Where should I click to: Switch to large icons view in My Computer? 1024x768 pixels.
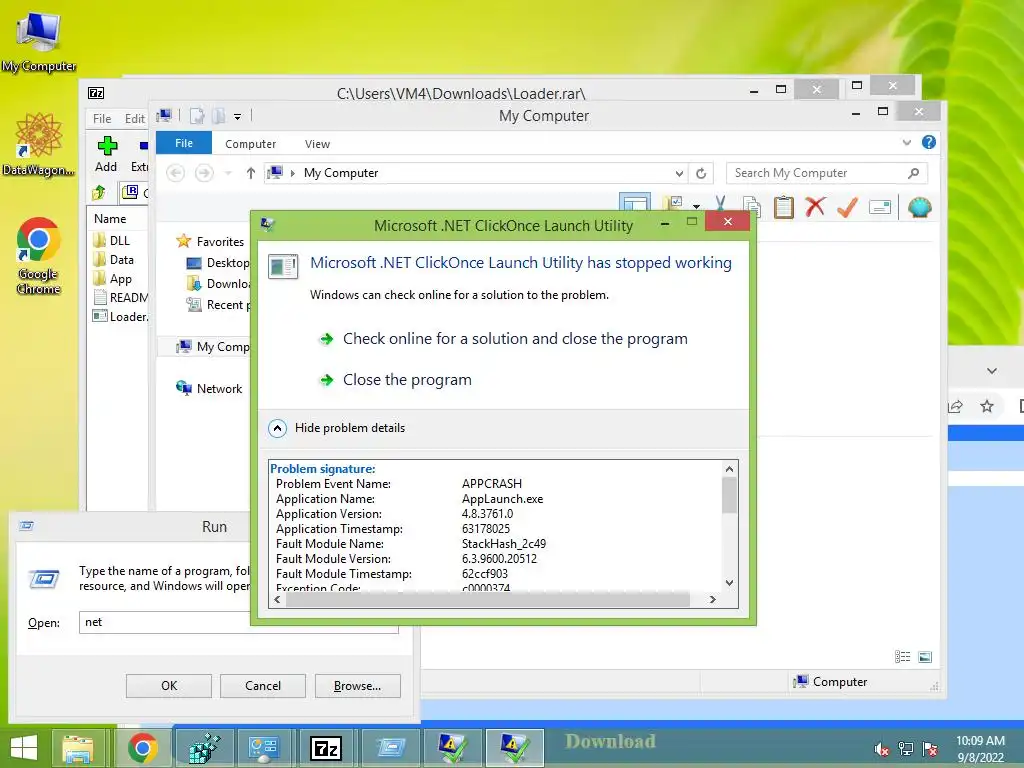tap(925, 656)
